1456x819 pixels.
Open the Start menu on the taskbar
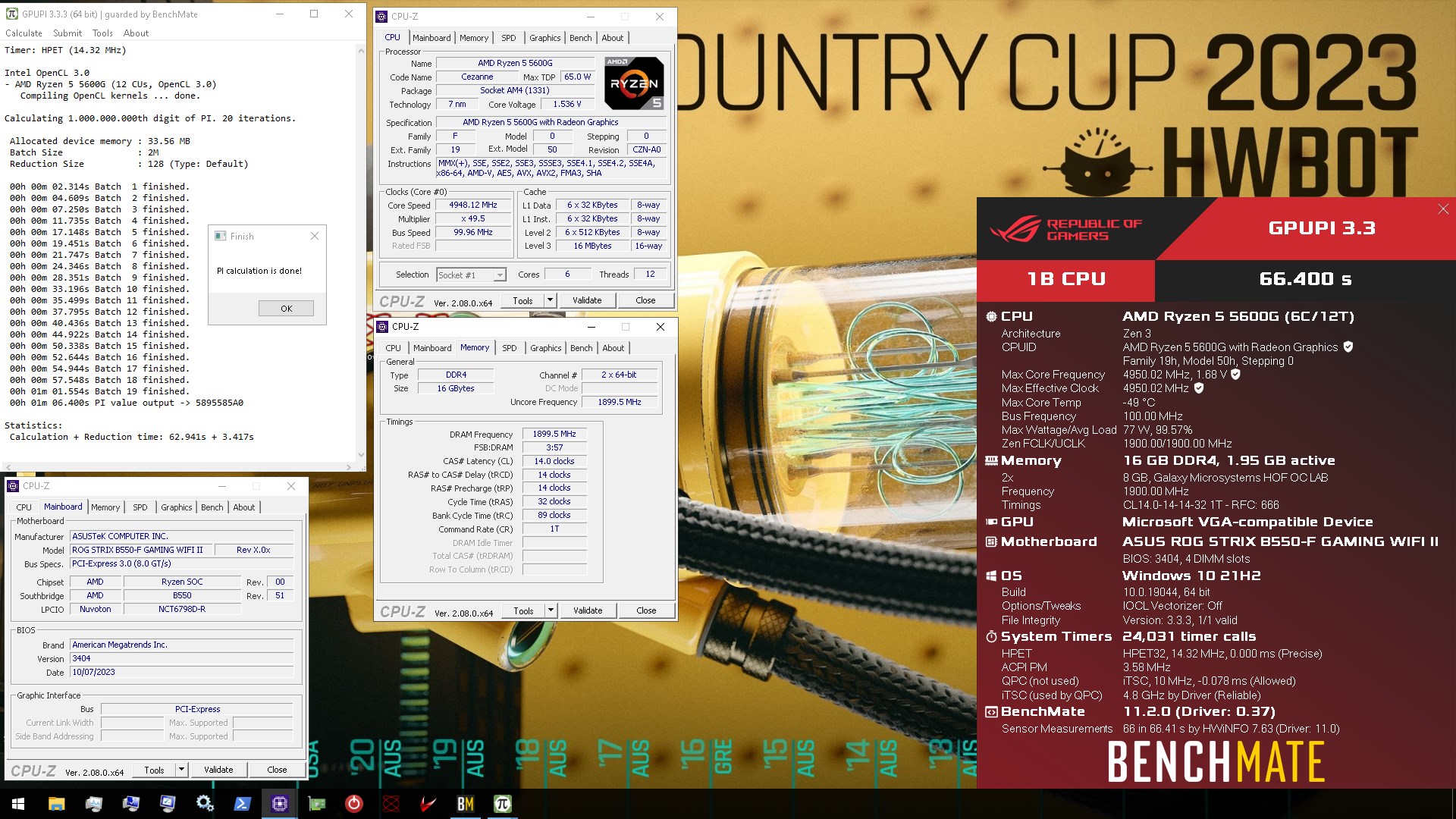click(18, 804)
